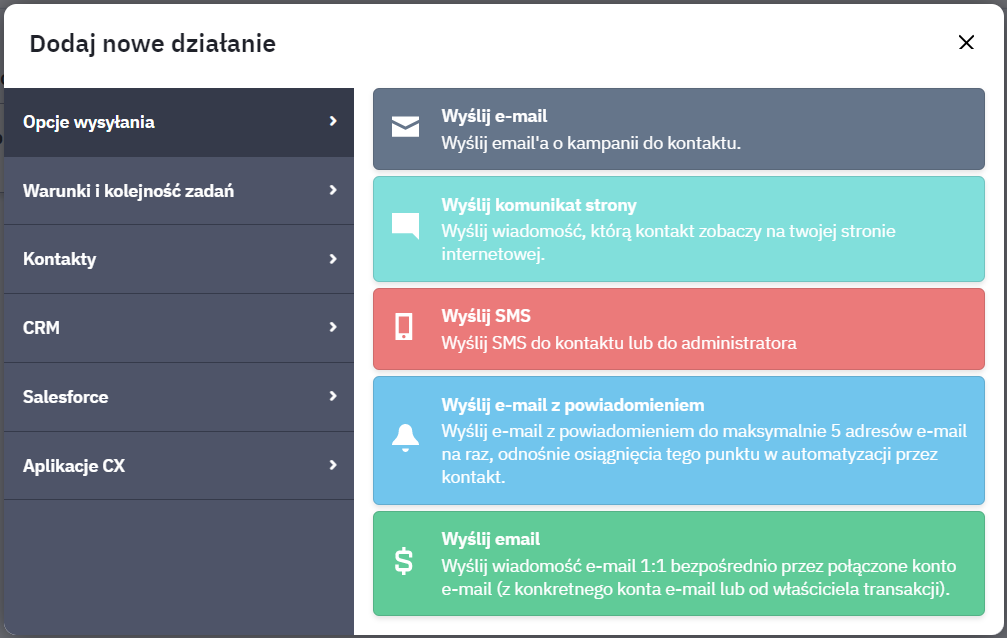Expand chevron next to Warunki i kolejność zadań

coord(333,190)
